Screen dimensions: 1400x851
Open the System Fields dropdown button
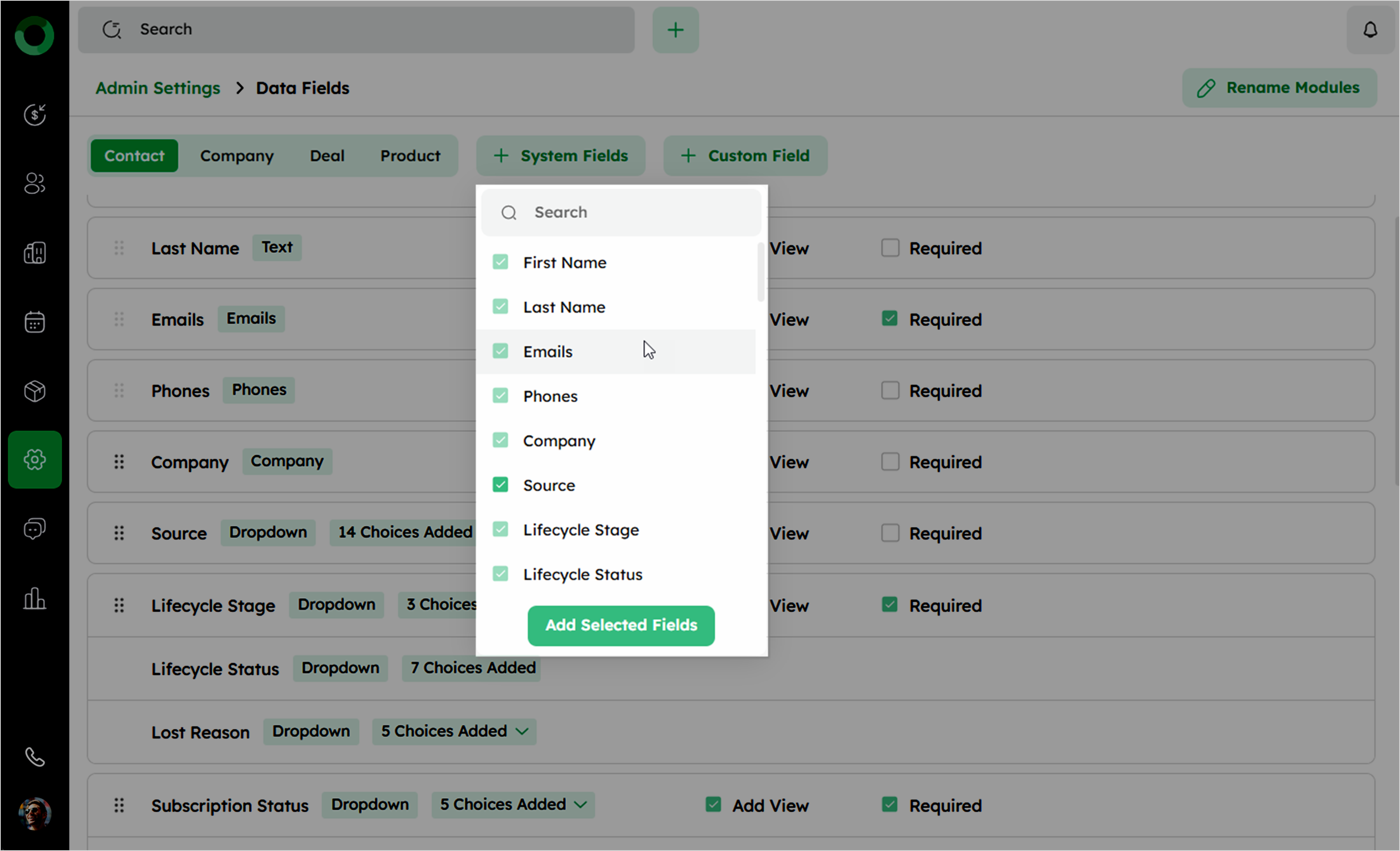pos(560,156)
